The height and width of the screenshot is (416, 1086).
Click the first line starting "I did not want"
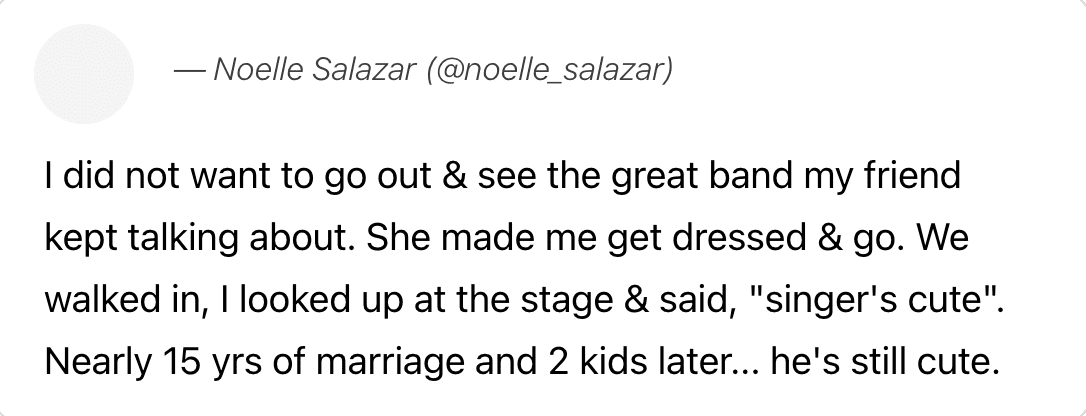(x=503, y=177)
